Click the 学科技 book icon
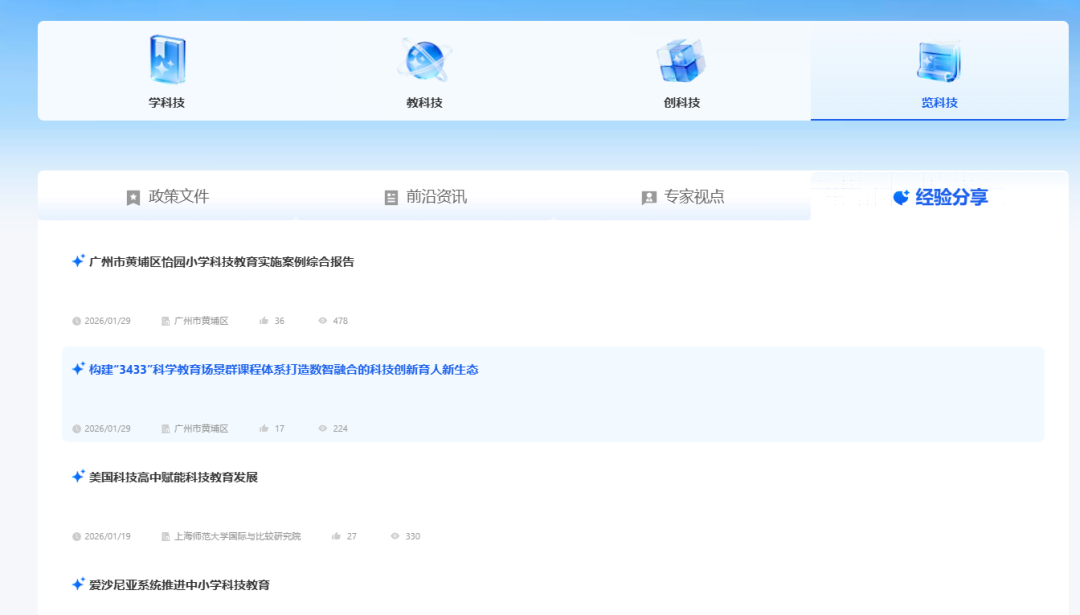1080x615 pixels. click(x=167, y=60)
